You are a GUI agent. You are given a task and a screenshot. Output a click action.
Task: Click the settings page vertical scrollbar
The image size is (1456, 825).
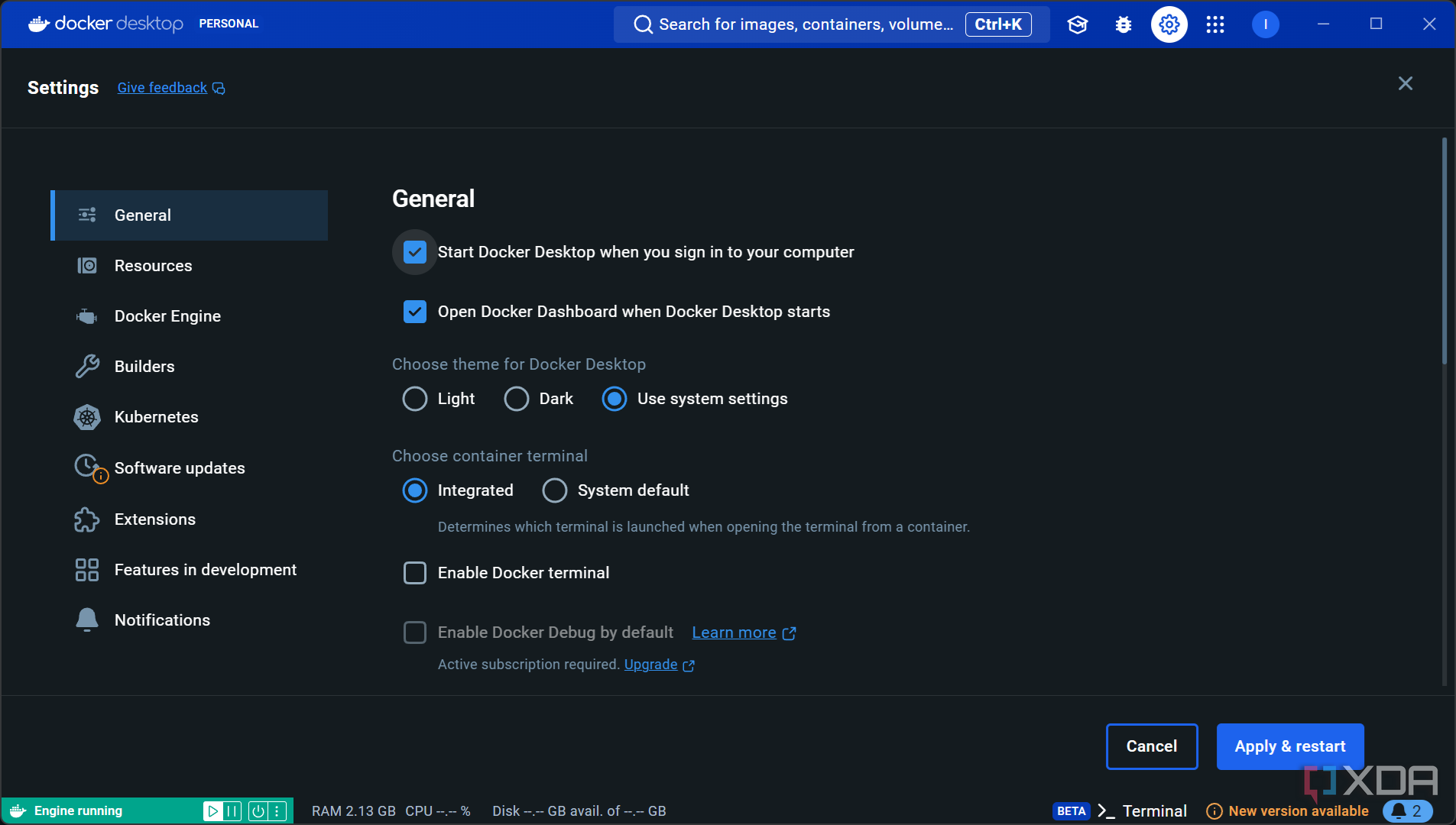(x=1445, y=252)
